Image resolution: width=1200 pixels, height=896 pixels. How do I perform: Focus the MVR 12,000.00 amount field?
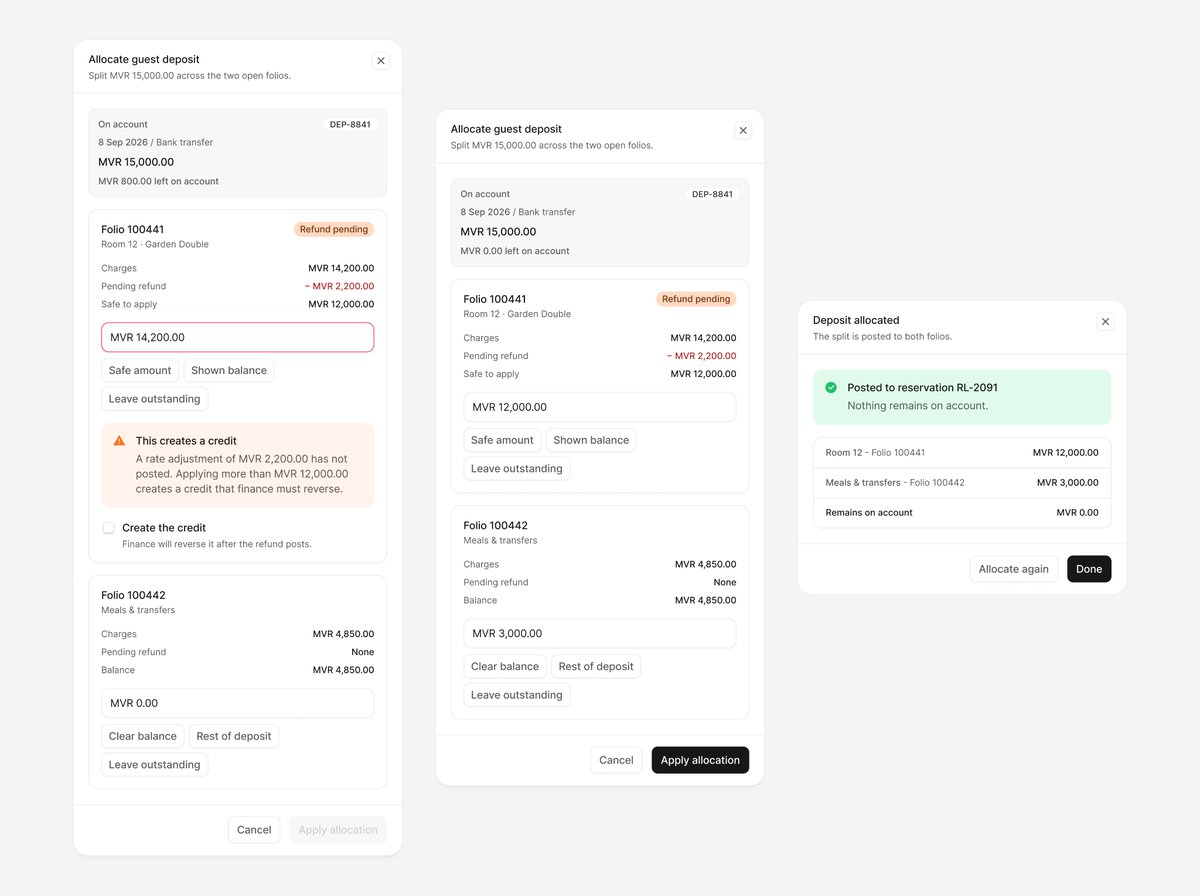[600, 407]
